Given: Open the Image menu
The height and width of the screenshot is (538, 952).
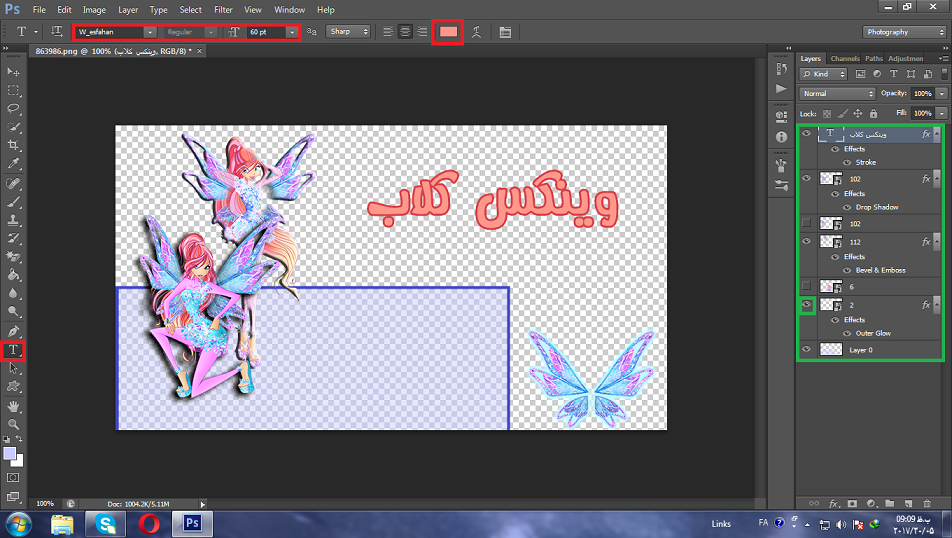Looking at the screenshot, I should [94, 10].
